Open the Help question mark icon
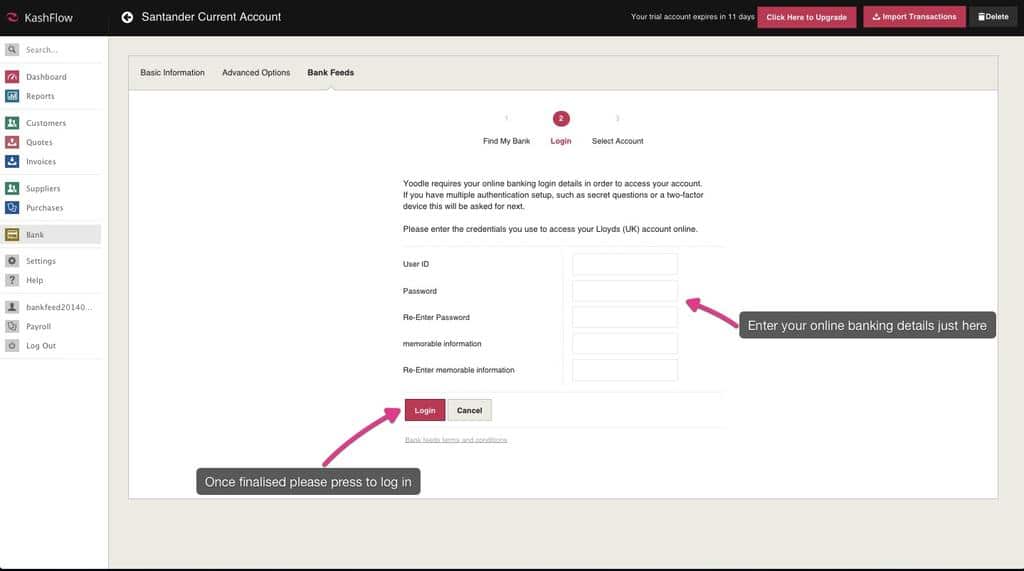 [12, 280]
